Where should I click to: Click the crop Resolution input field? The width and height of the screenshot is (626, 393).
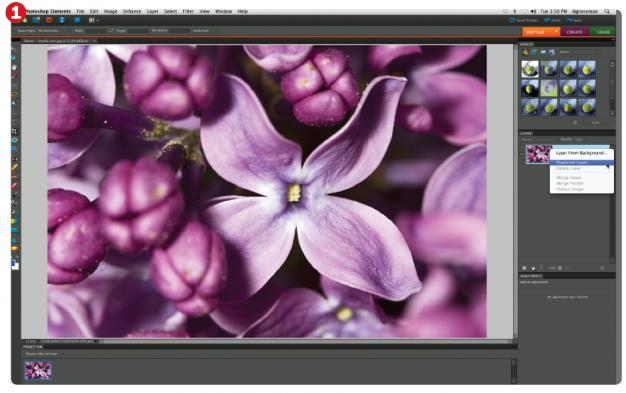179,30
